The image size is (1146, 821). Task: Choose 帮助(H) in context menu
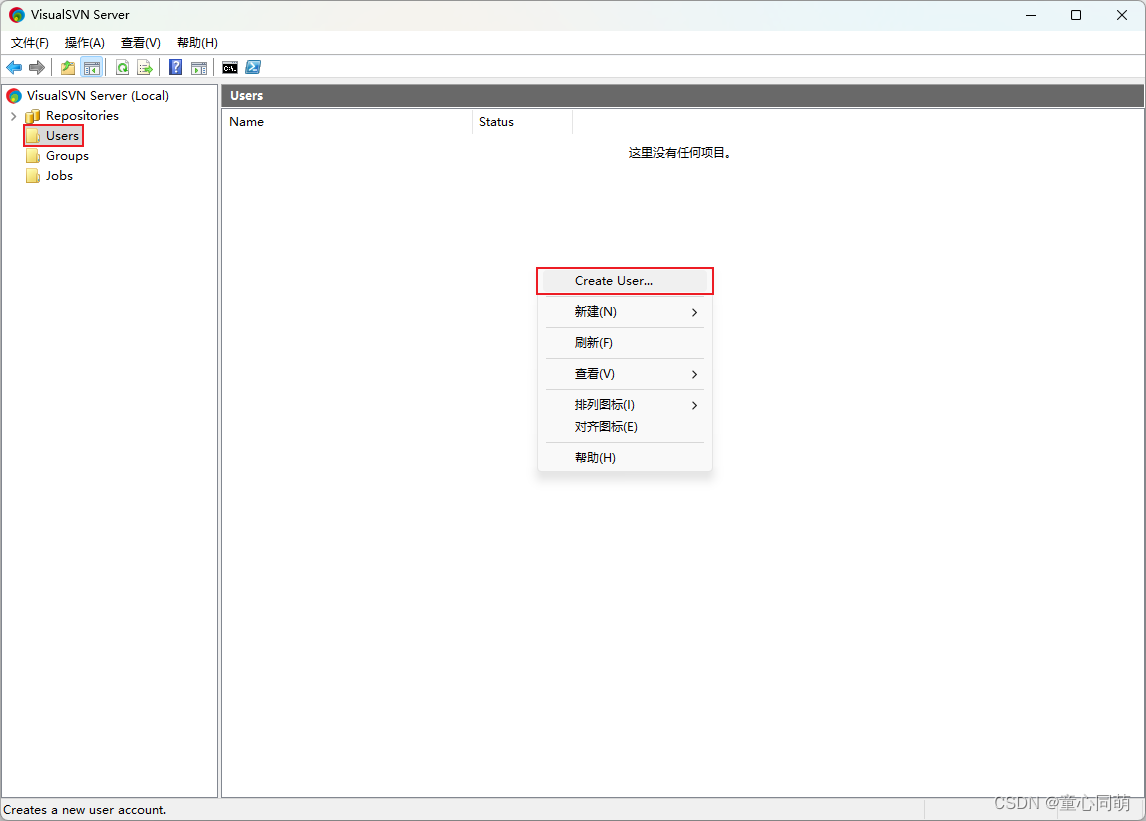(x=625, y=458)
